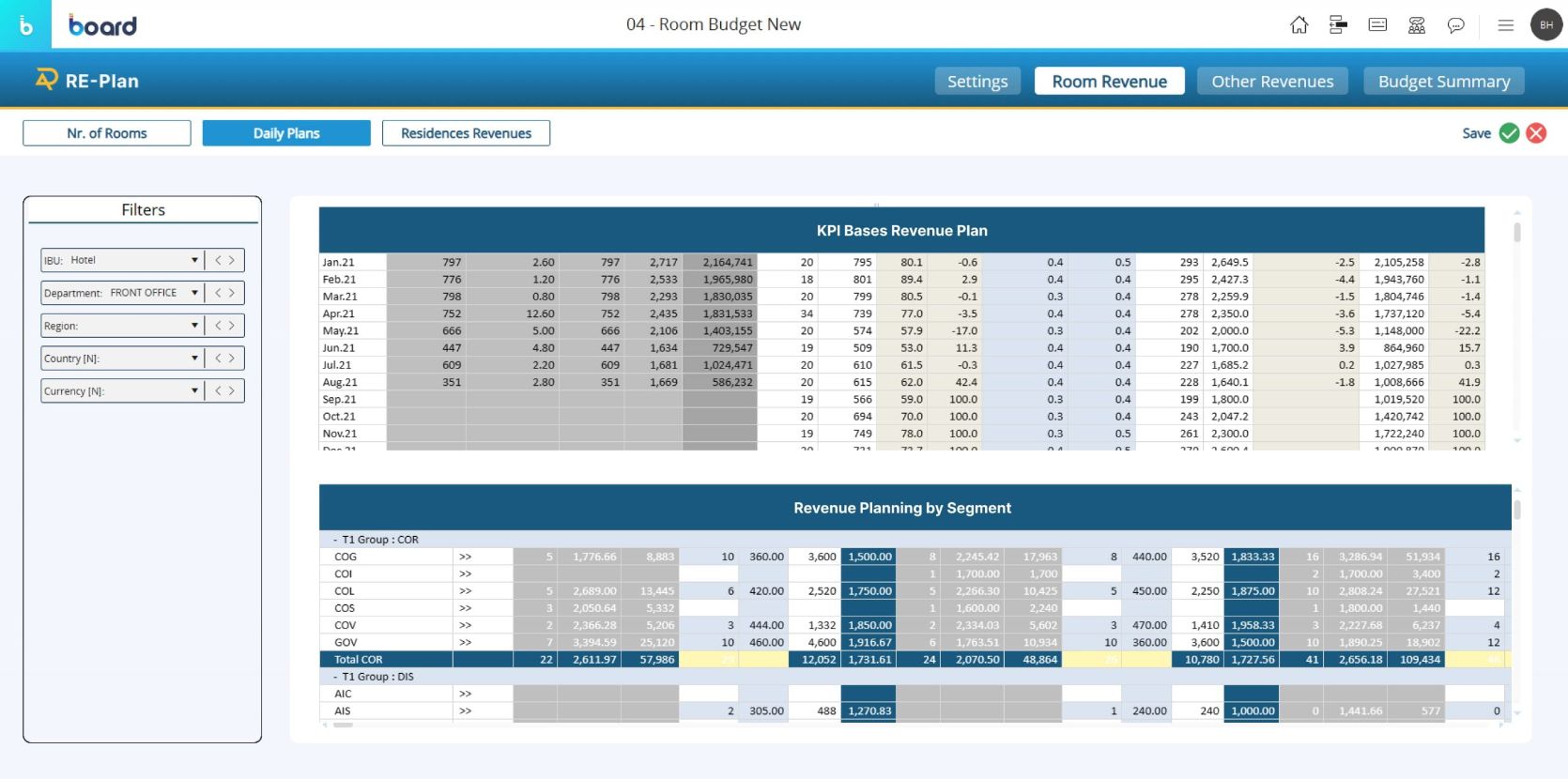The image size is (1568, 779).
Task: Open the presentations audience icon
Action: coord(1417,25)
